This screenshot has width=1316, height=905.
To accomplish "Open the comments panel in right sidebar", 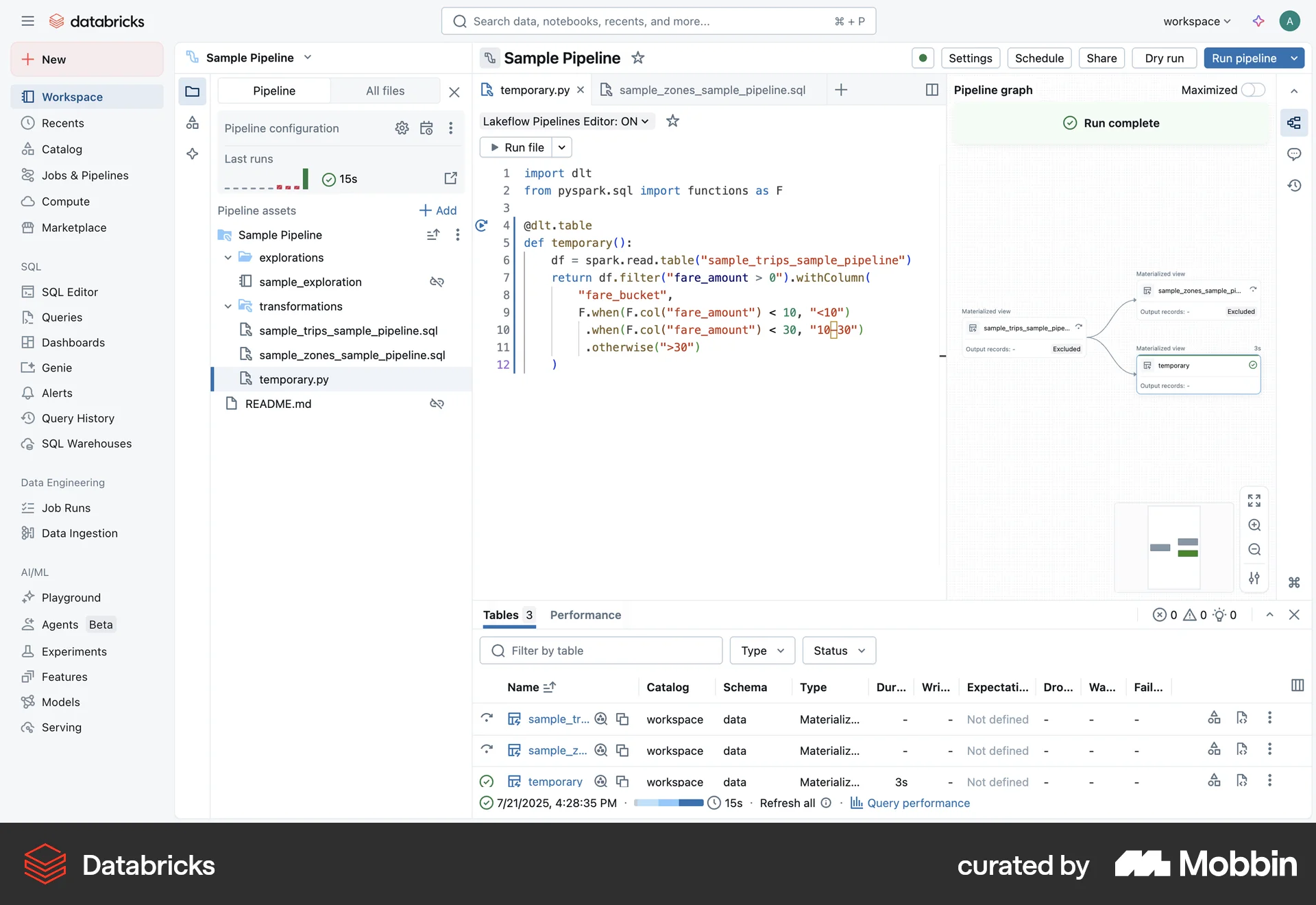I will (x=1295, y=154).
